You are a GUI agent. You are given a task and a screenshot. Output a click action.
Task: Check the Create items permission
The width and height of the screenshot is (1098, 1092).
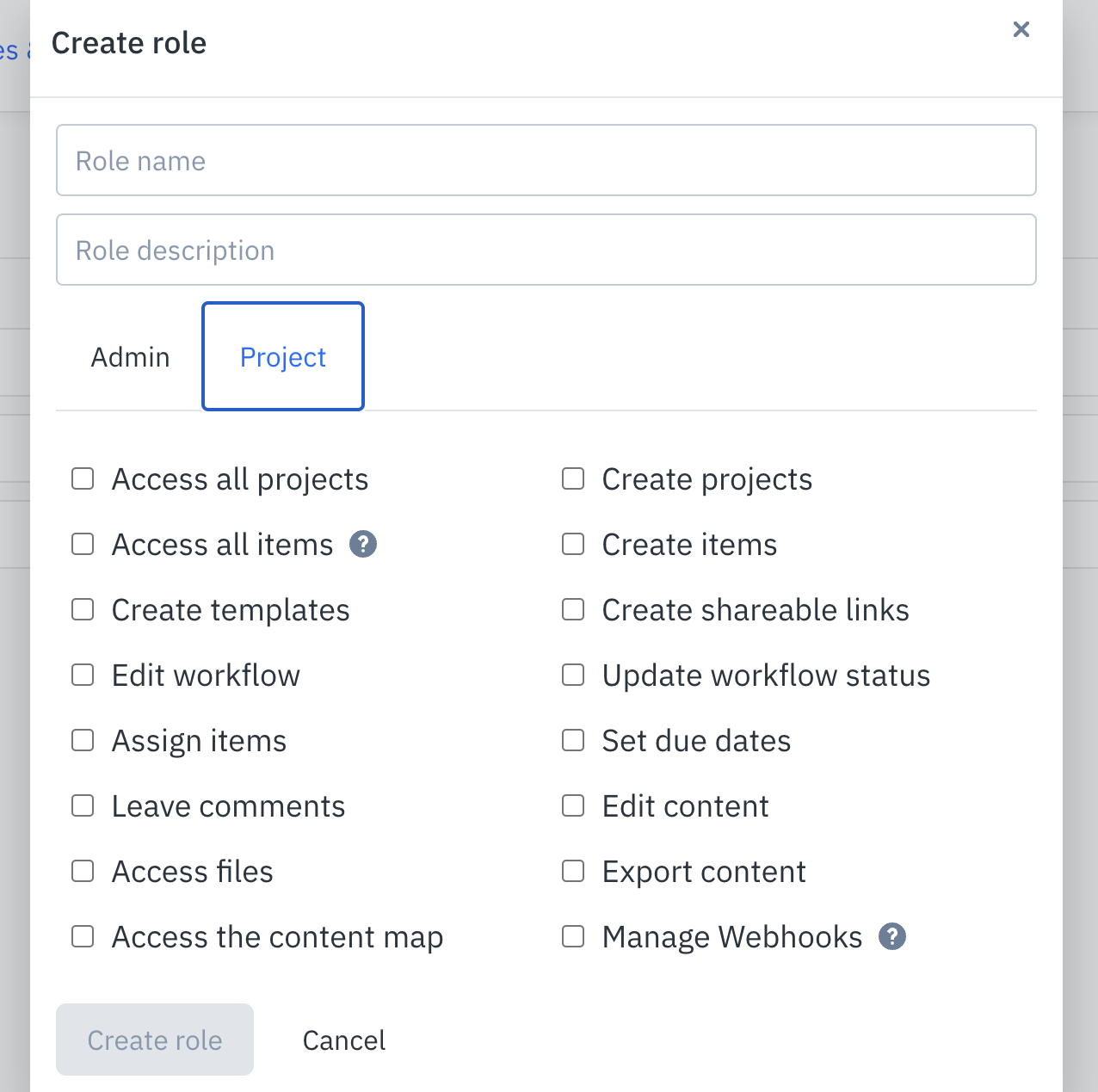573,544
